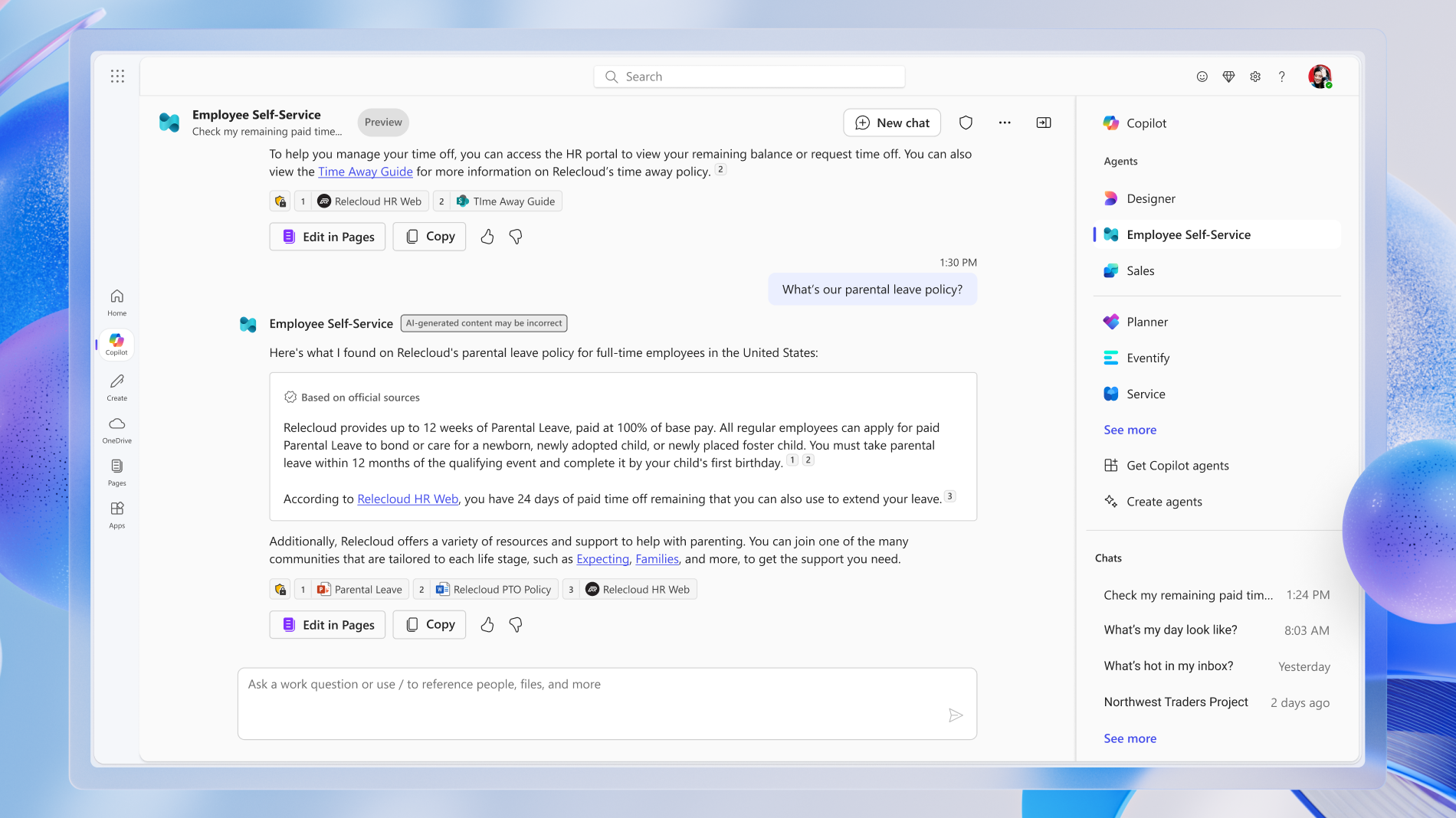1456x818 pixels.
Task: Collapse the side panel toggle icon
Action: pyautogui.click(x=1044, y=123)
